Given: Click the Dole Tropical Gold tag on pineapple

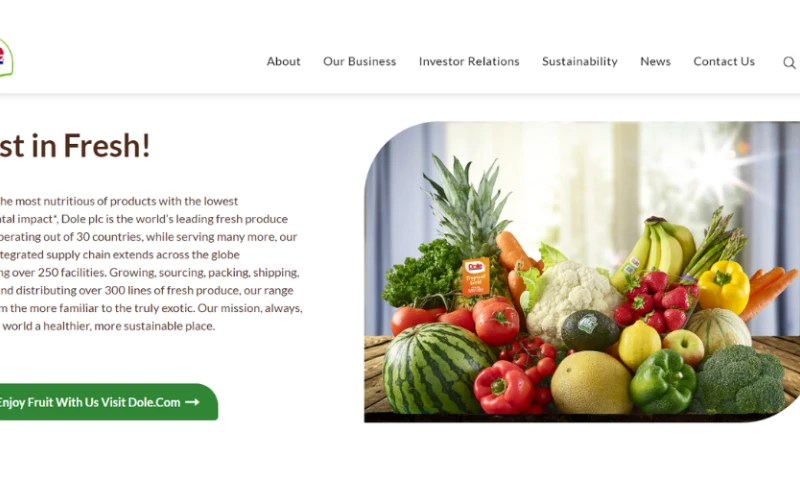Looking at the screenshot, I should tap(476, 276).
